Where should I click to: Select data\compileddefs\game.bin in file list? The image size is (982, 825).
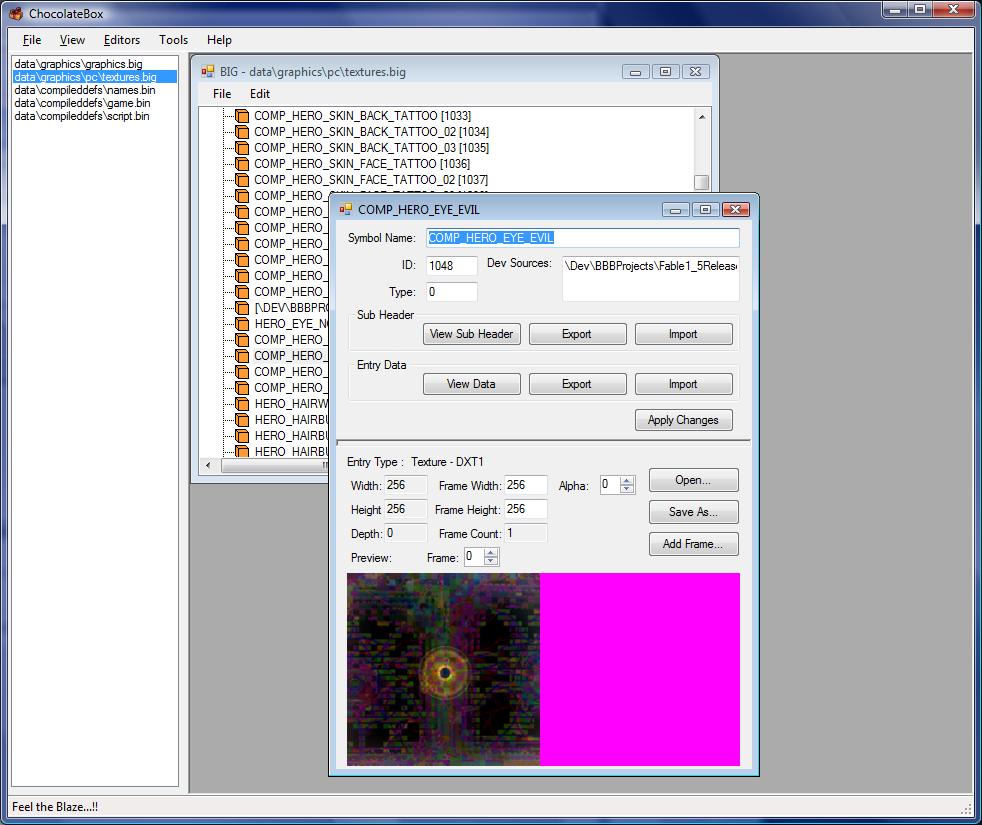(82, 103)
